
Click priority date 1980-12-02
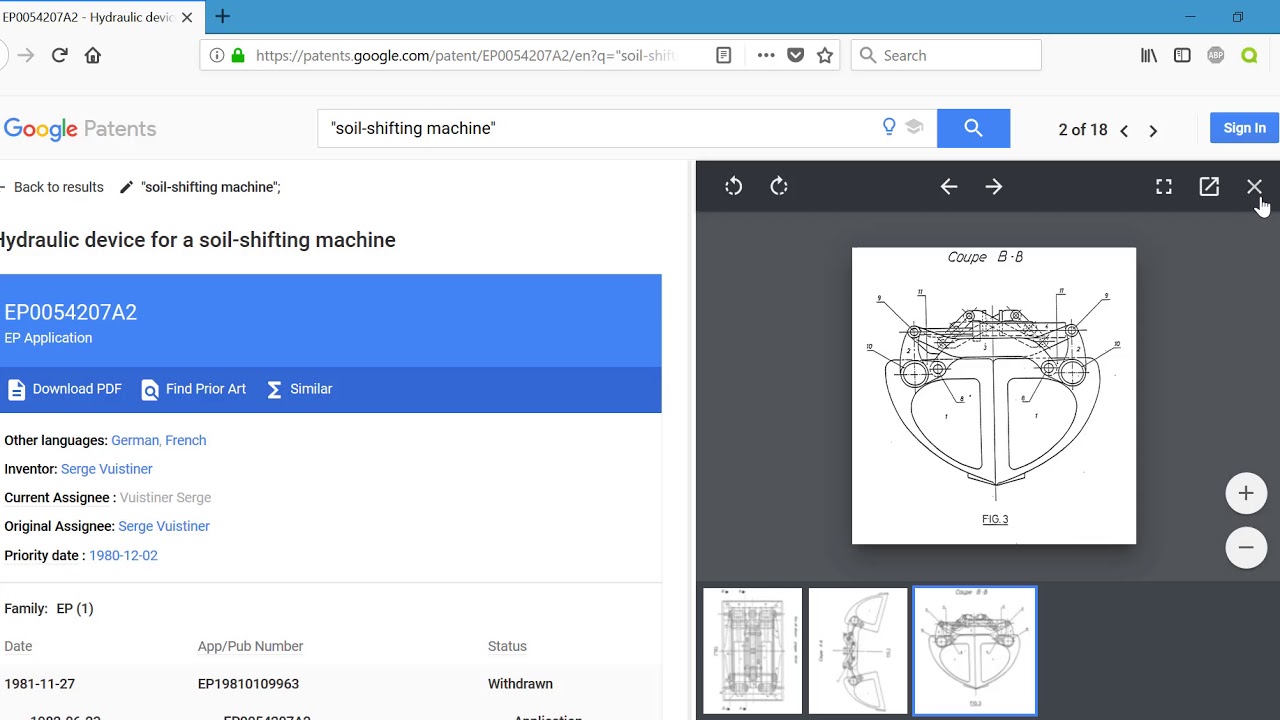click(x=123, y=555)
